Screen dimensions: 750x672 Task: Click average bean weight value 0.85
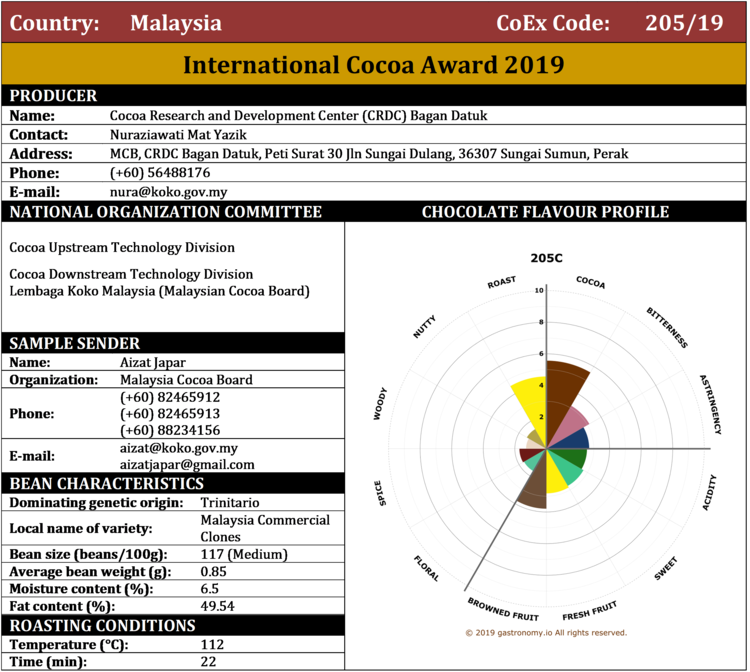[x=213, y=572]
